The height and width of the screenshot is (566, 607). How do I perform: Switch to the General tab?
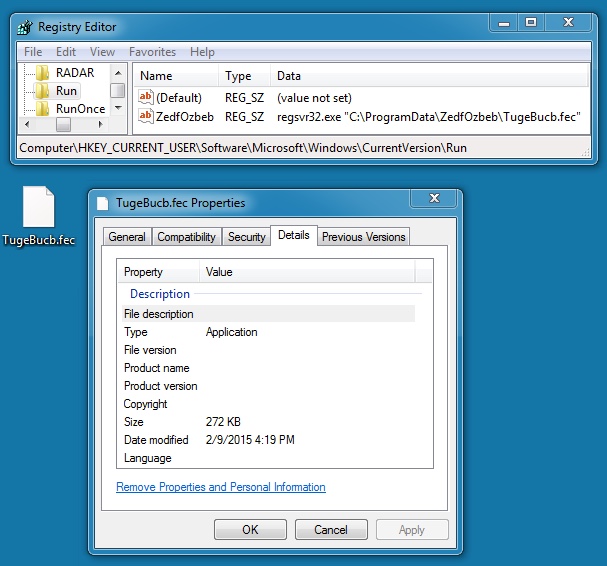[x=127, y=237]
